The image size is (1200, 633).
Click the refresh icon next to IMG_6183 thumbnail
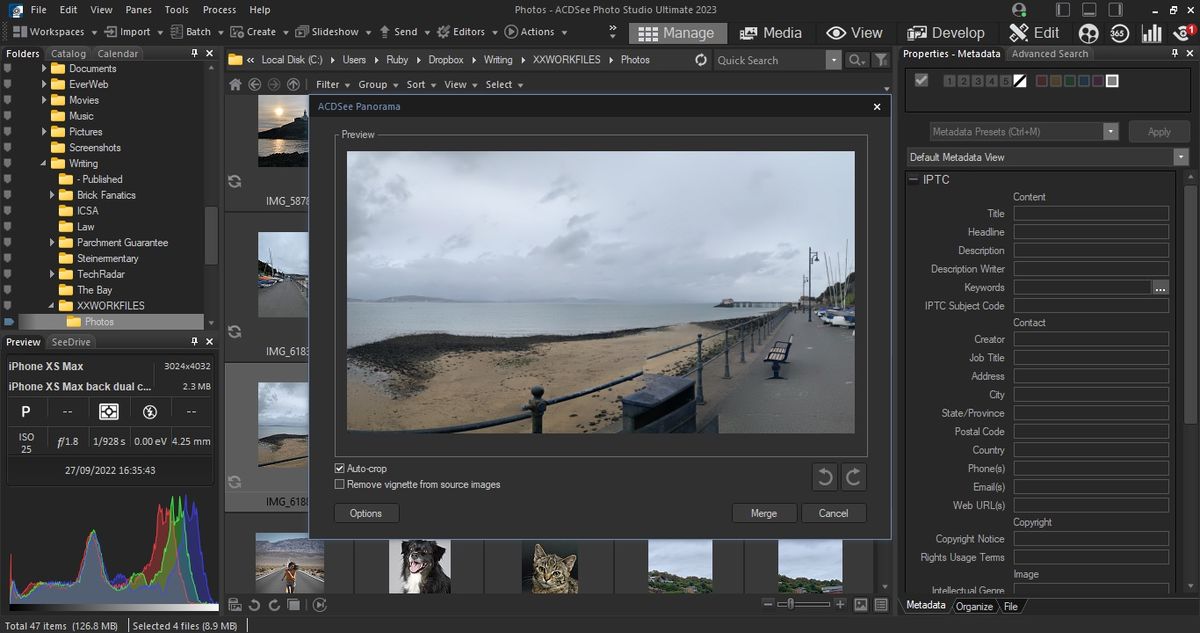click(x=234, y=331)
